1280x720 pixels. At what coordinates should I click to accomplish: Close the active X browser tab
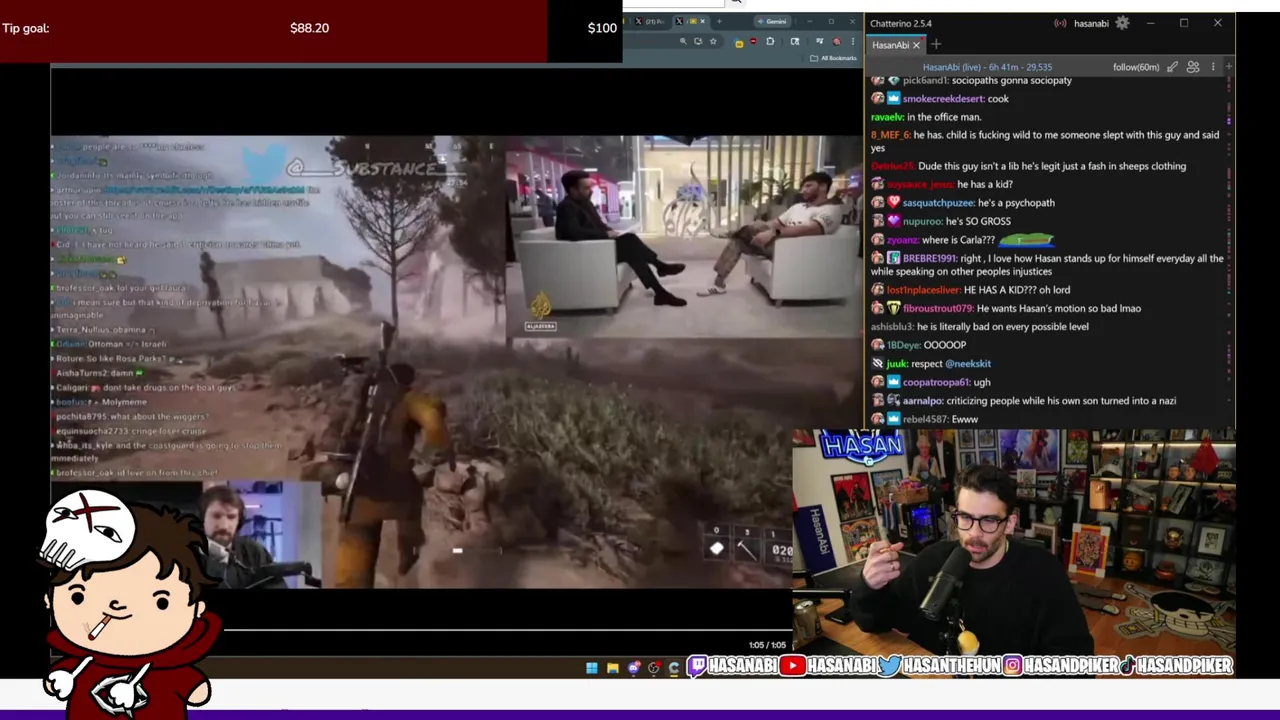pyautogui.click(x=702, y=21)
